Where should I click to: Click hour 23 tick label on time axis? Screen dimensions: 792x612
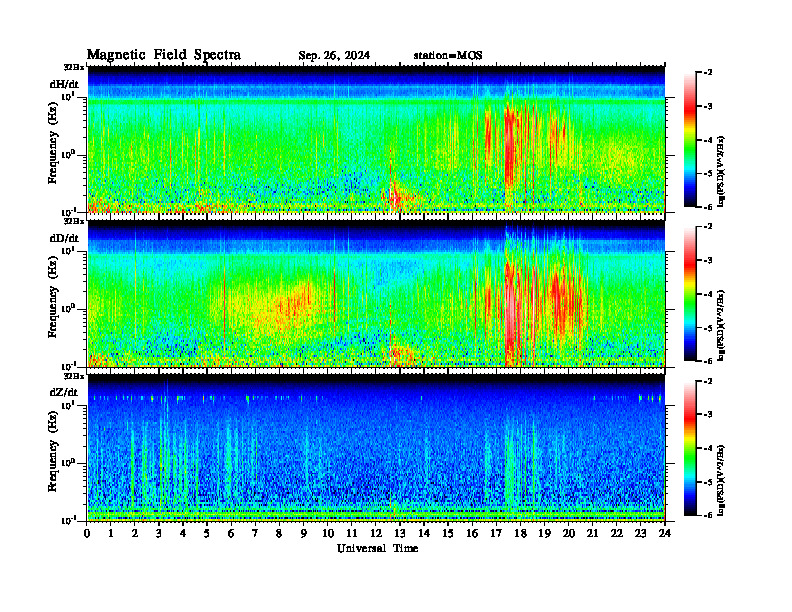640,533
